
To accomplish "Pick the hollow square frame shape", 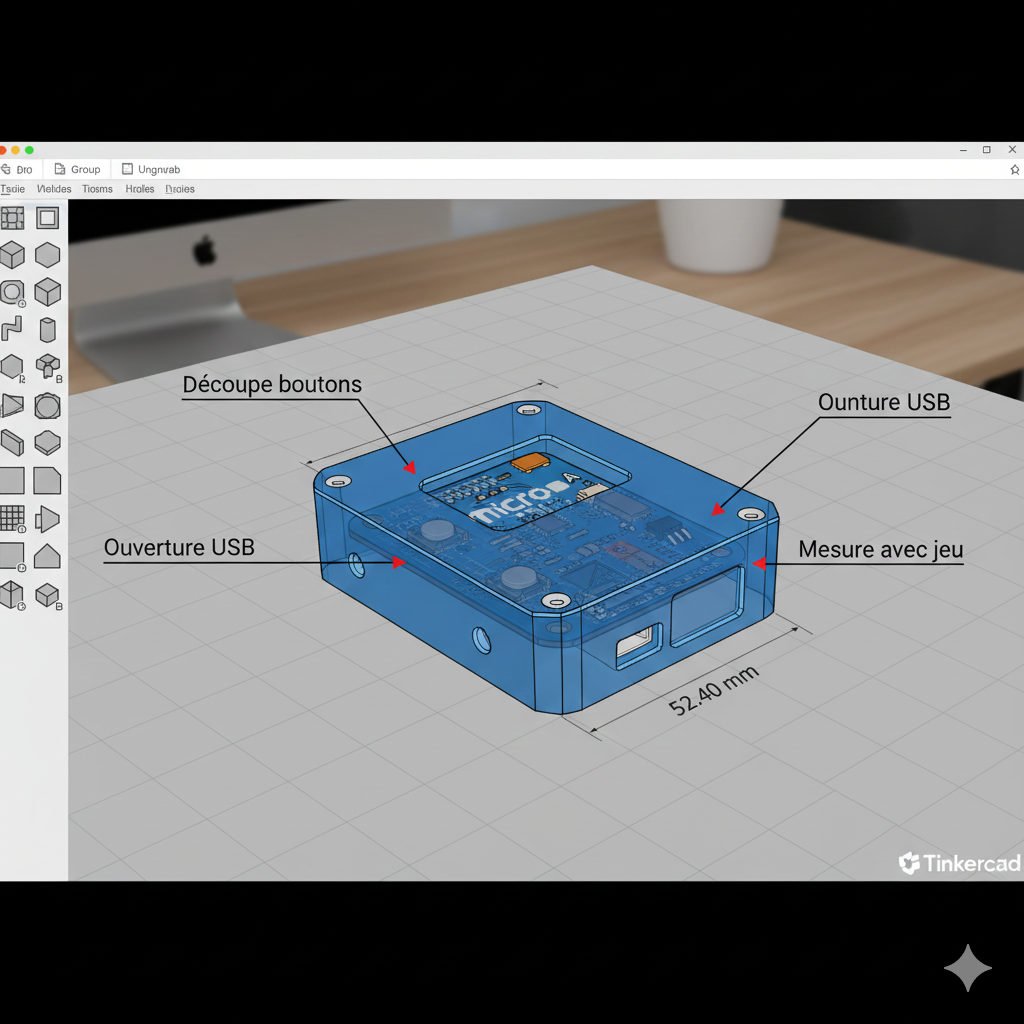I will point(47,218).
